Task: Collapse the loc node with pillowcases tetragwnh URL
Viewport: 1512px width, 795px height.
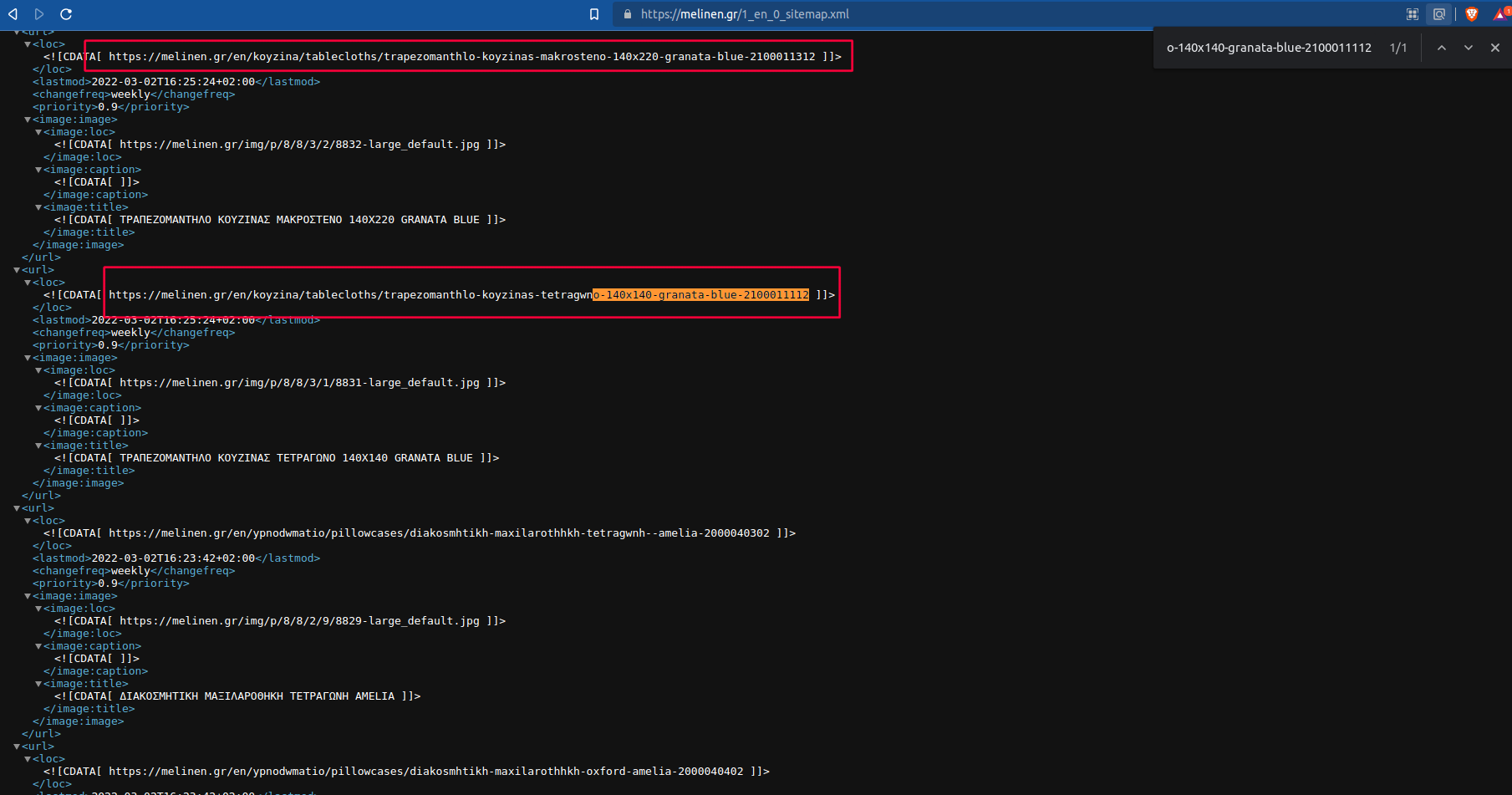Action: (x=28, y=521)
